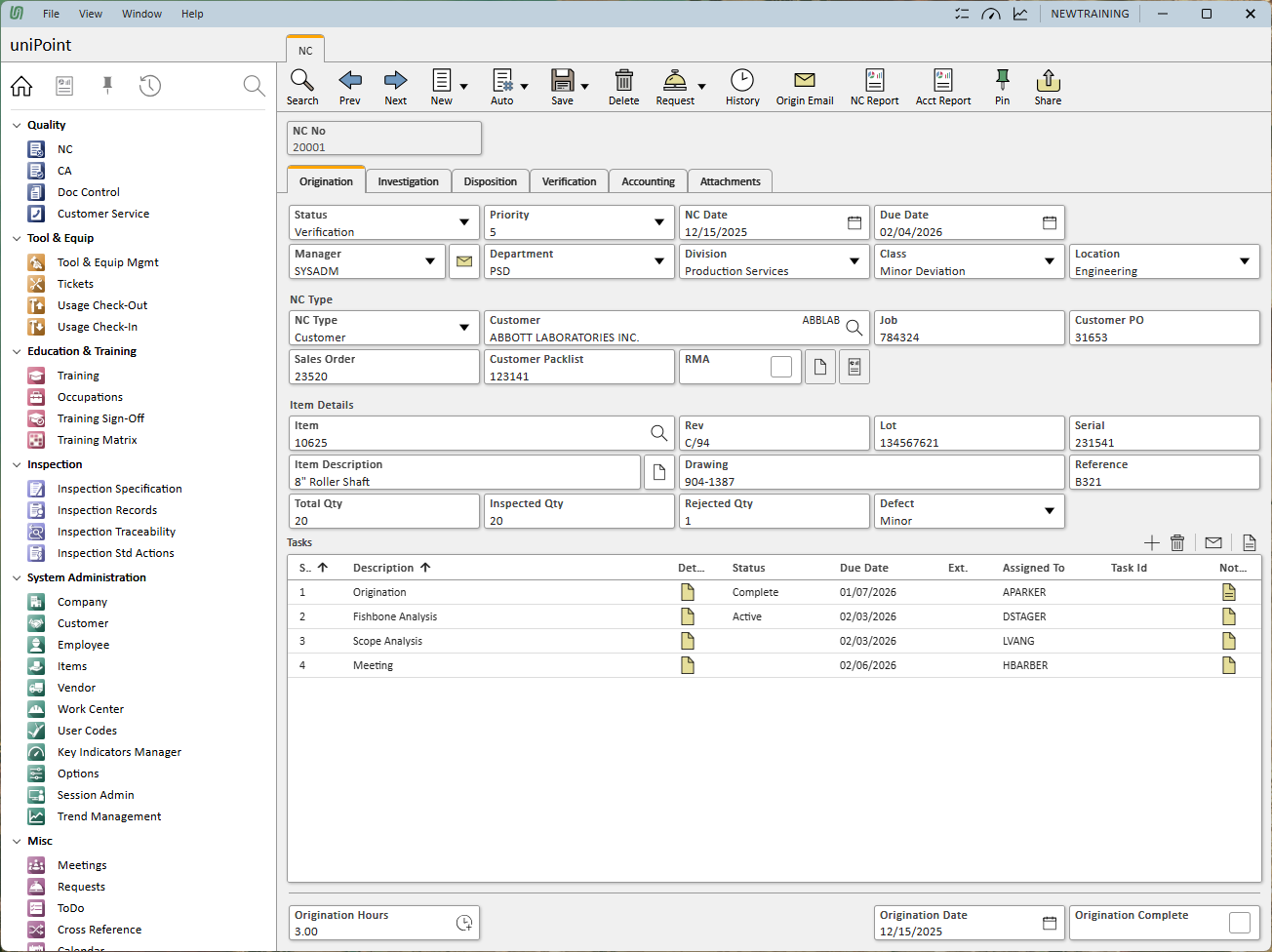
Task: Open the Defect dropdown
Action: pos(1050,511)
